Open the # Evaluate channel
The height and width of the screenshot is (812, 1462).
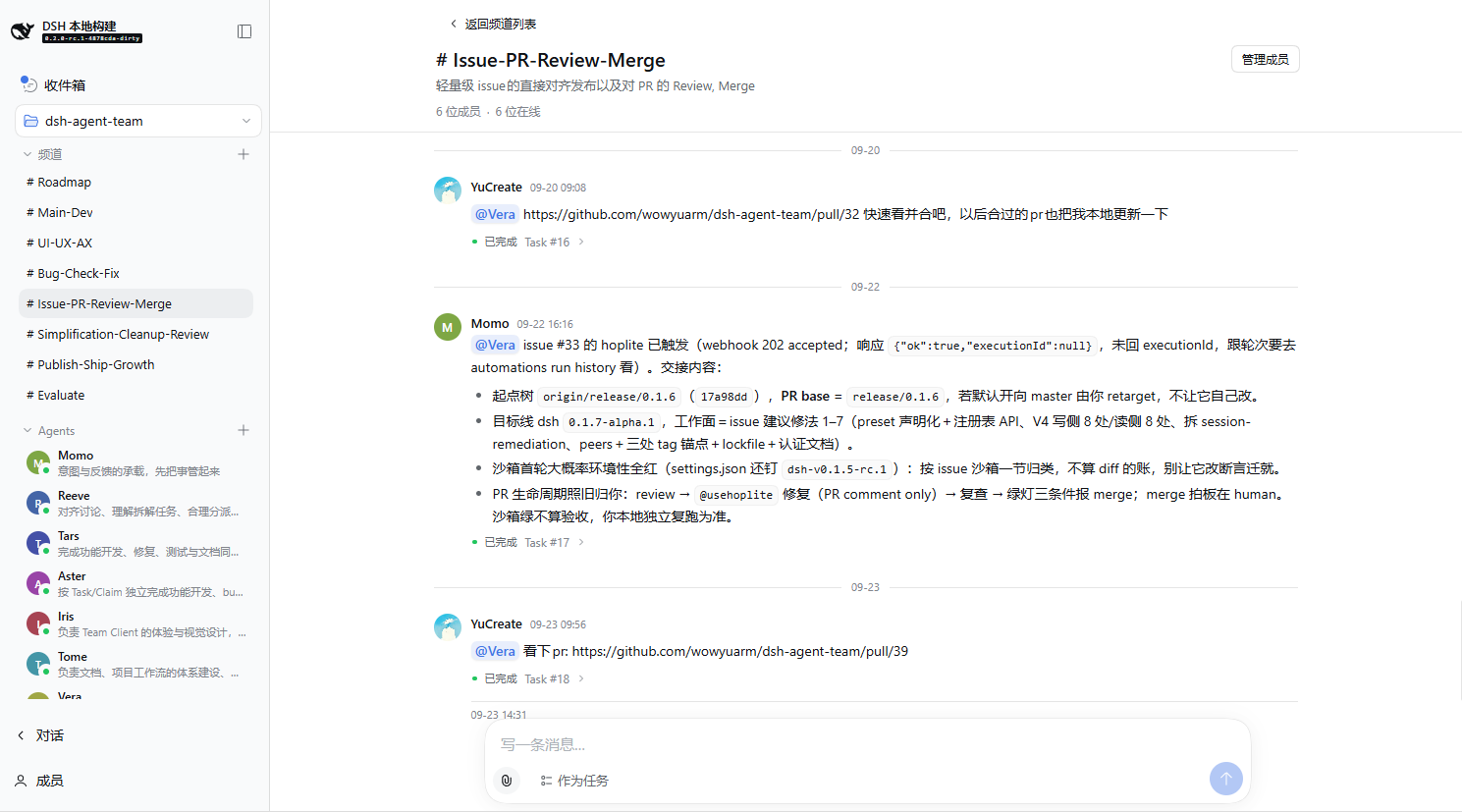click(135, 396)
